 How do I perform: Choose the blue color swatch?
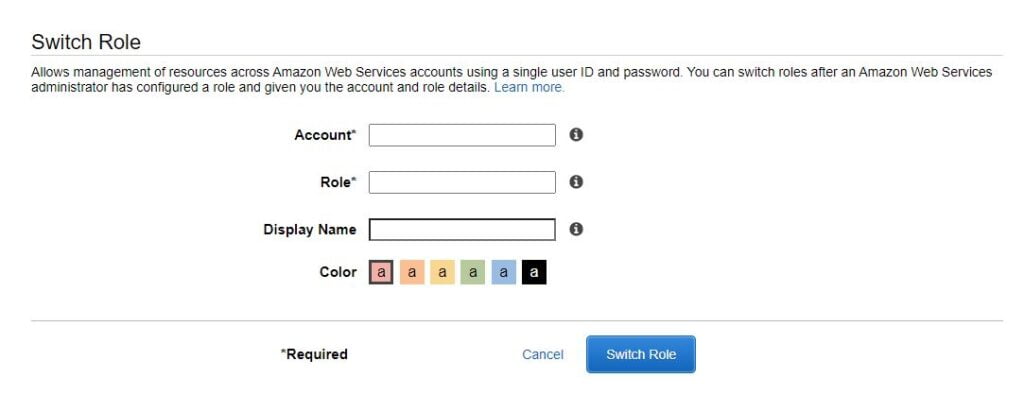[504, 272]
